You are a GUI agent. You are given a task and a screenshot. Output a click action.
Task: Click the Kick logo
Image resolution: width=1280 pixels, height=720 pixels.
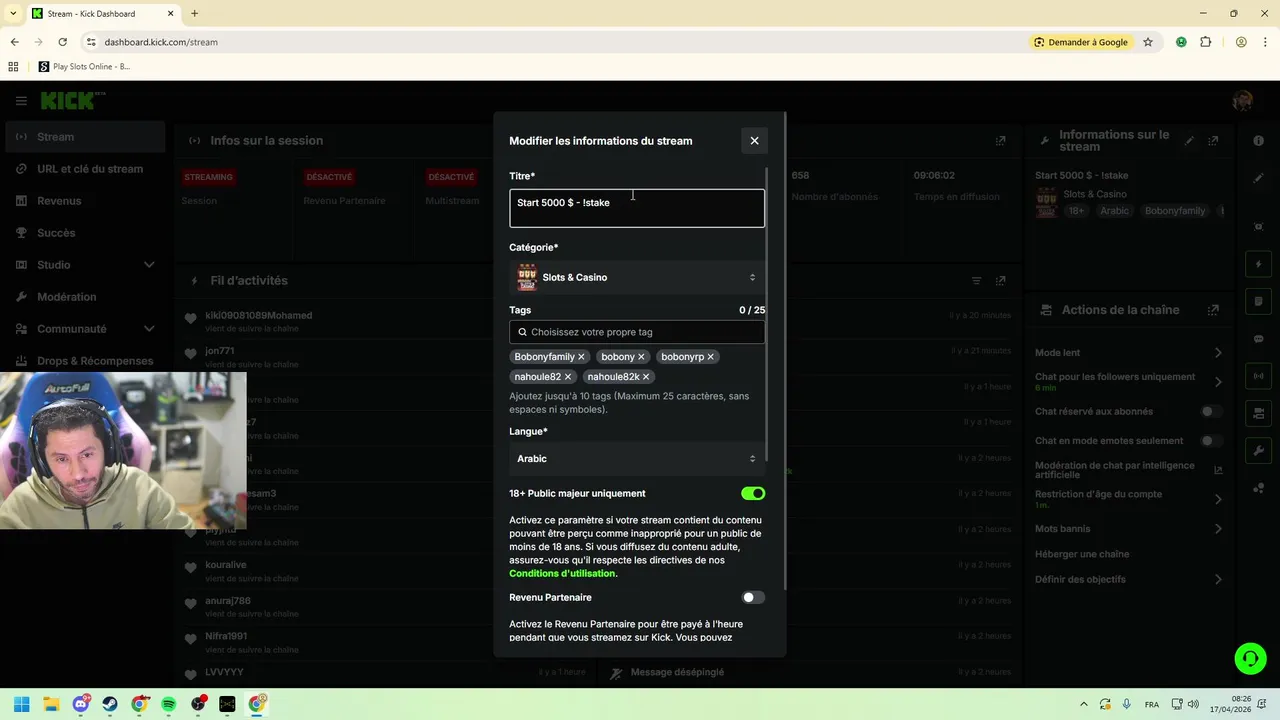[x=73, y=100]
